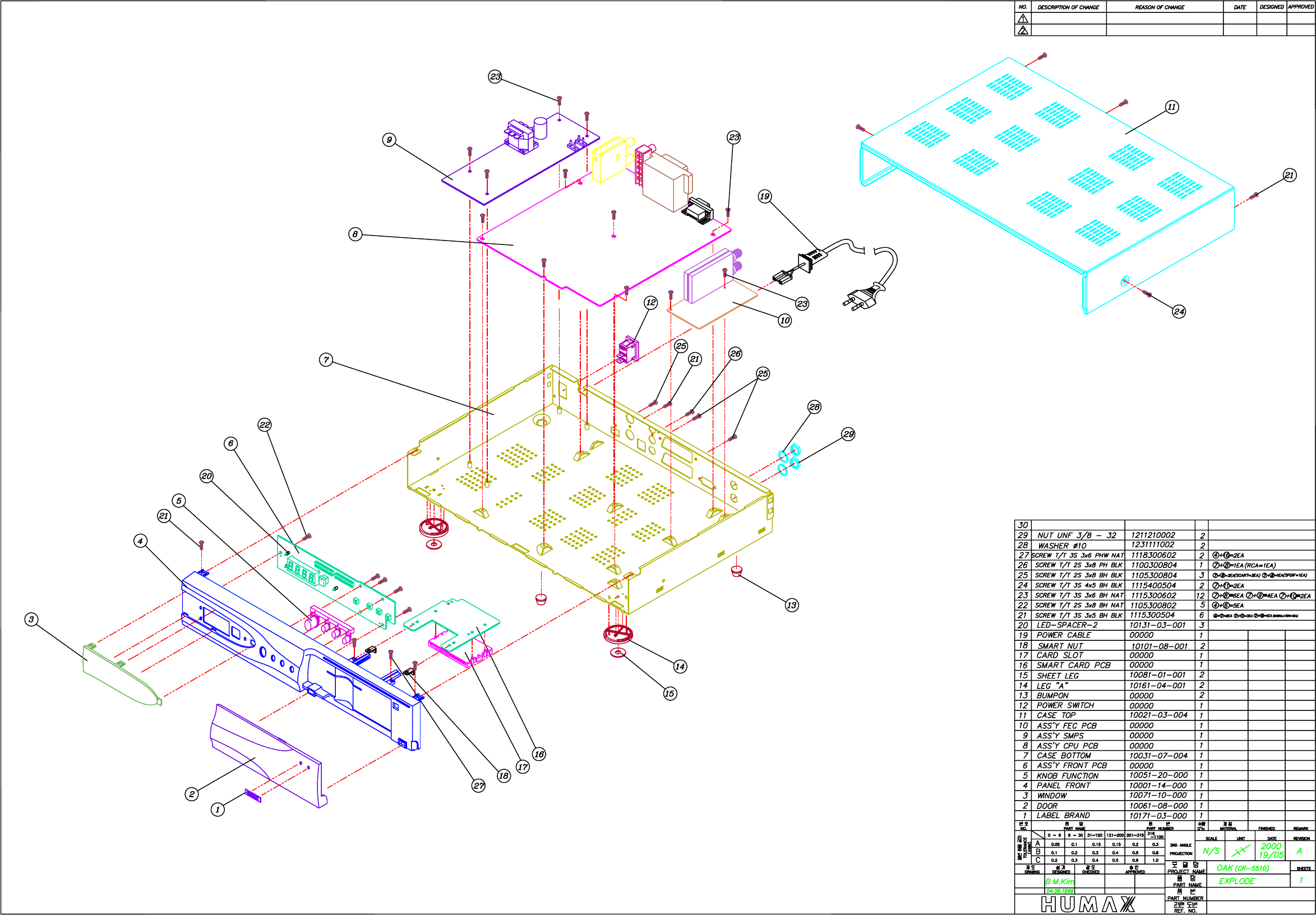This screenshot has width=1316, height=915.
Task: Click balloon 19 near the power cable
Action: point(764,197)
